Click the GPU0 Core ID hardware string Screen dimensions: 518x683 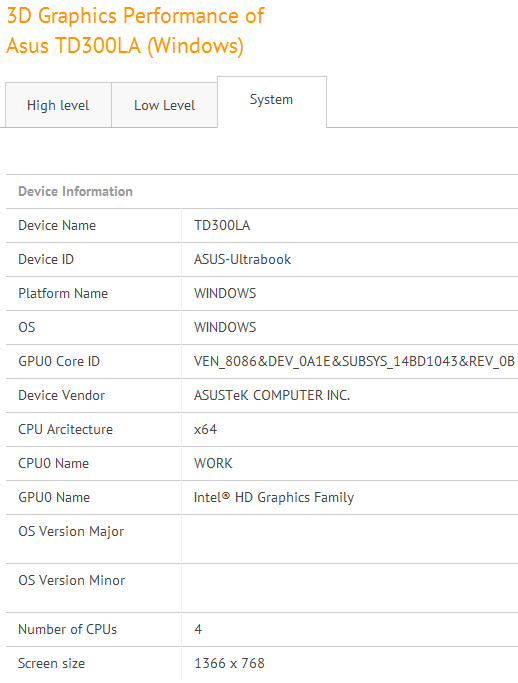(x=354, y=362)
